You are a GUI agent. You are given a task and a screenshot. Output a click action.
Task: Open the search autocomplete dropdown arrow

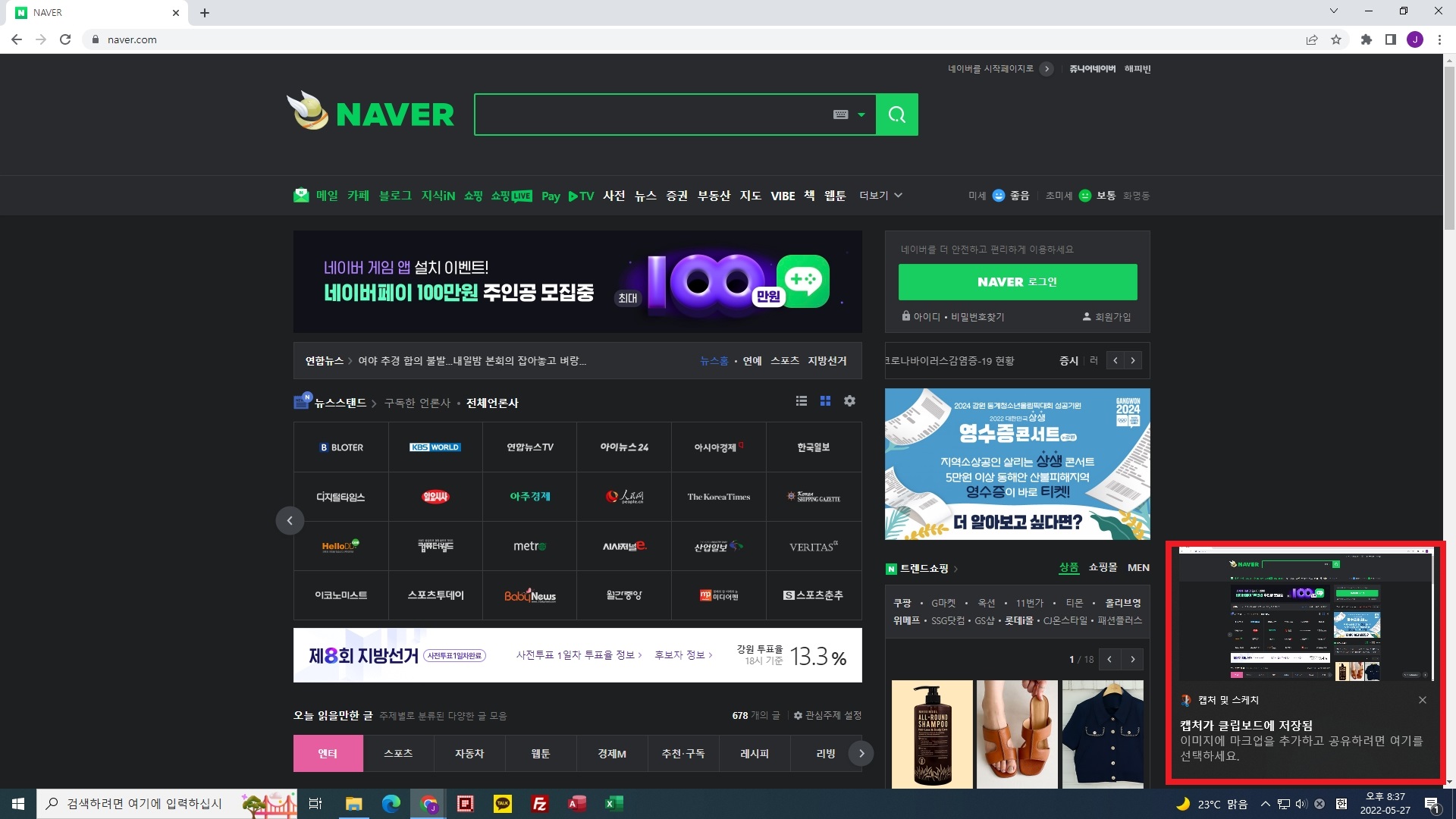(x=861, y=115)
